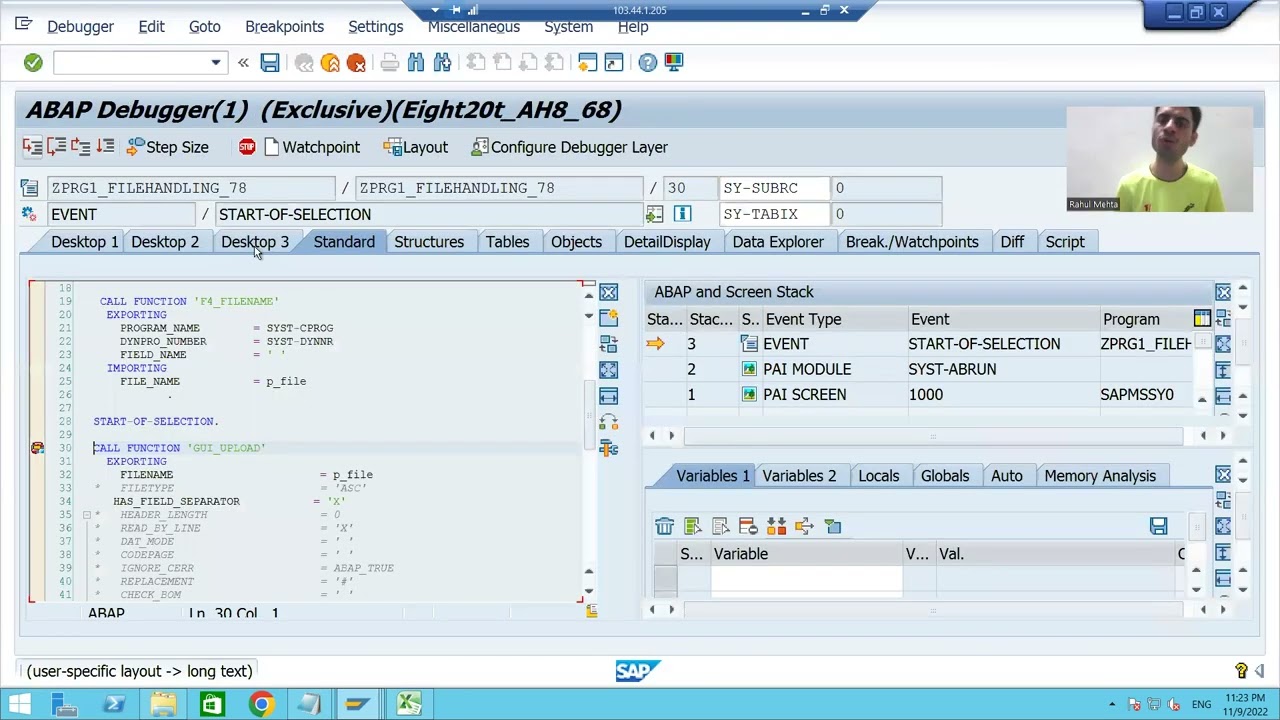Click the column layout icon in stack table

tap(1202, 319)
